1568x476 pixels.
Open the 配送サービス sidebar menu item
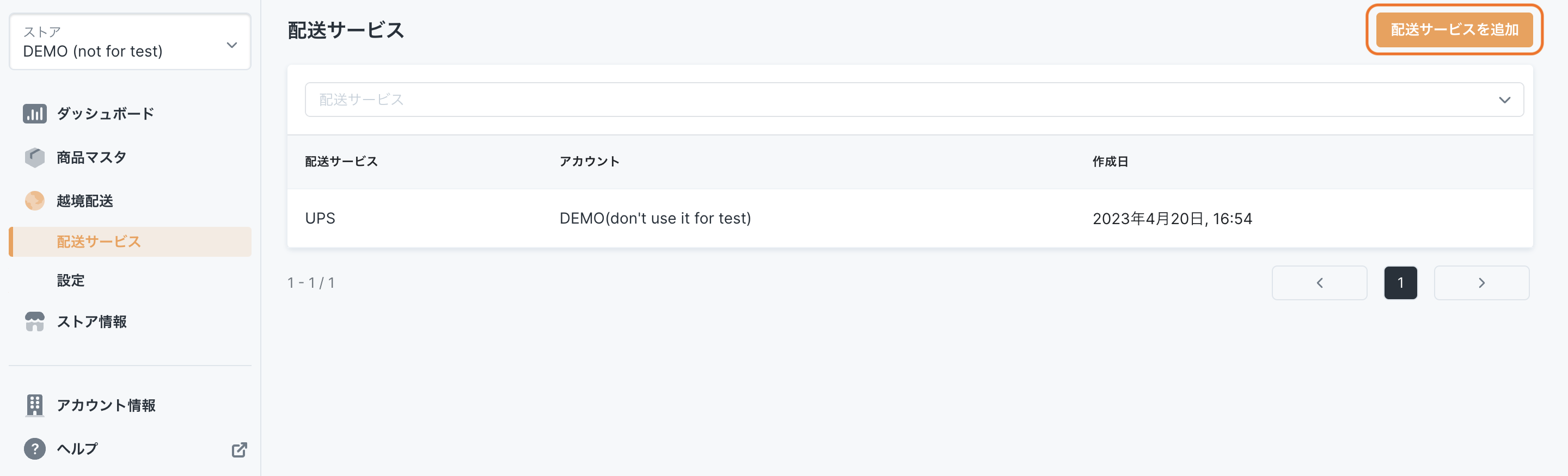tap(99, 242)
